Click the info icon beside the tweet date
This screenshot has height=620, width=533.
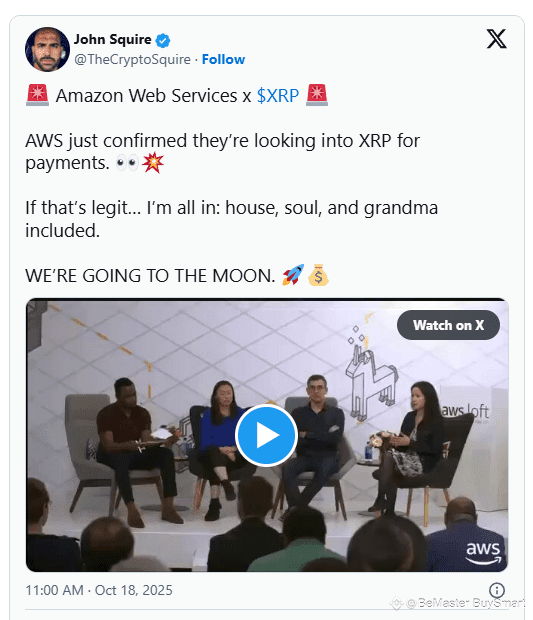[497, 590]
